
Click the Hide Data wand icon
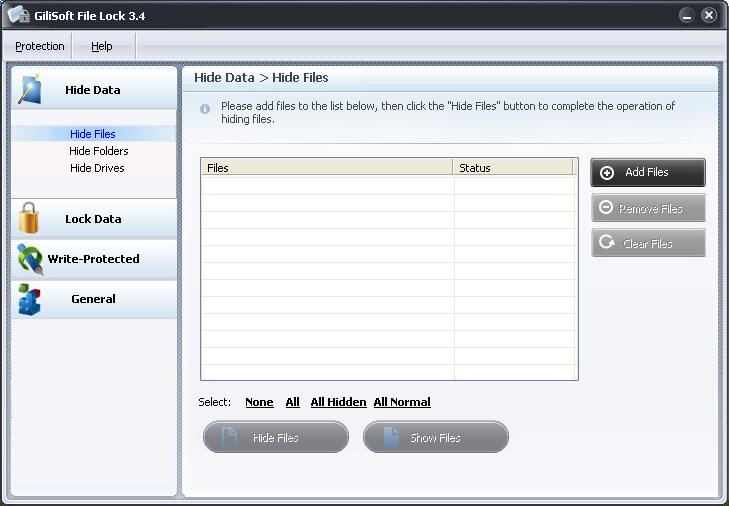pyautogui.click(x=30, y=88)
